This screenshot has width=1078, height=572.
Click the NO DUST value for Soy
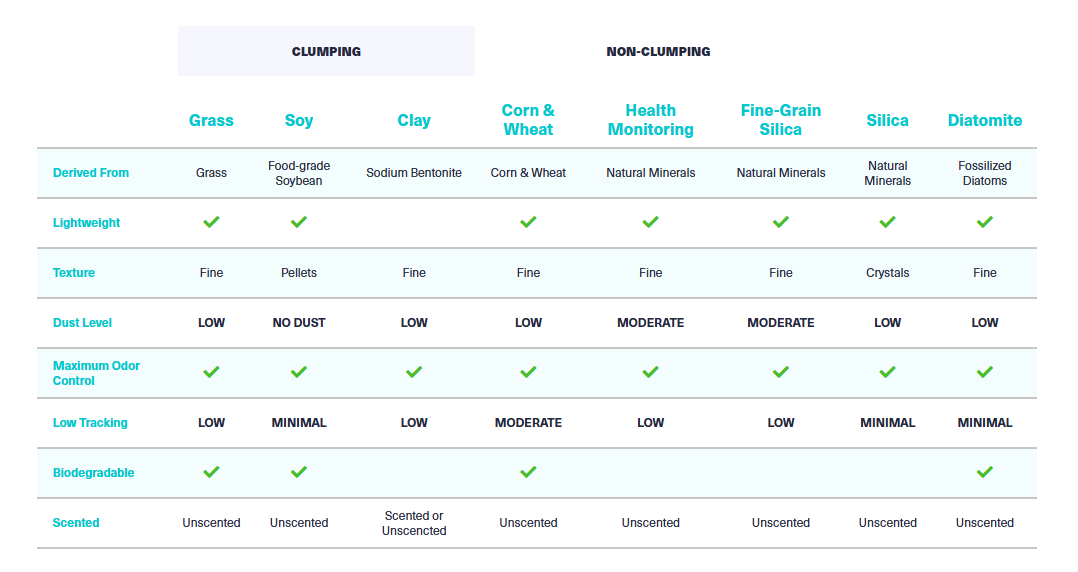pos(298,322)
